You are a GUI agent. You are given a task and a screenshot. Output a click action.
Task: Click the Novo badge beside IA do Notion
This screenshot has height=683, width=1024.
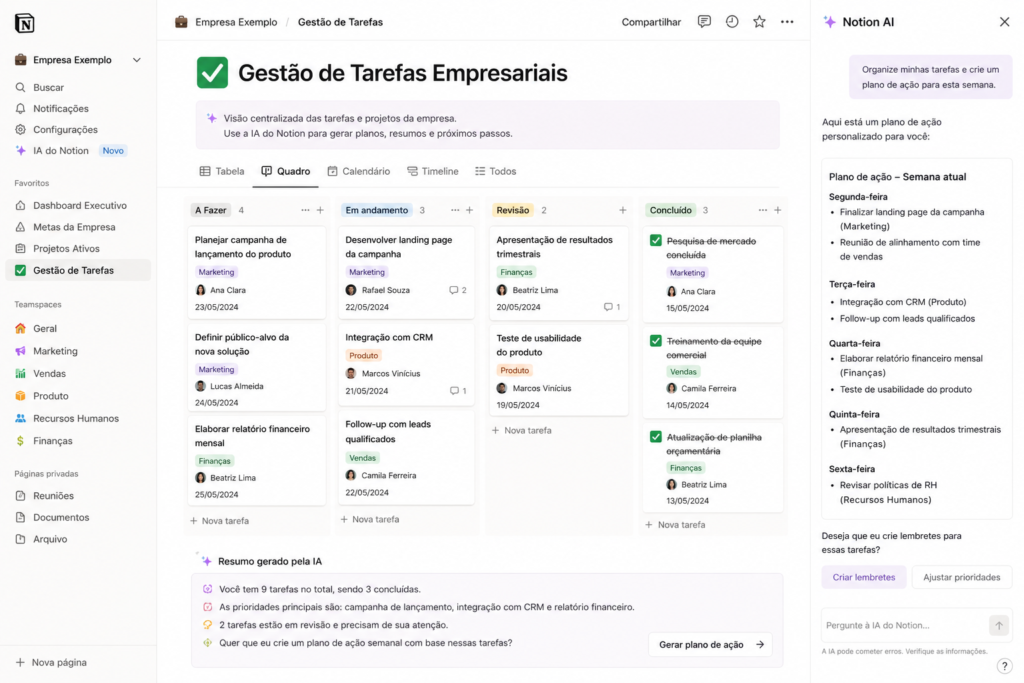pyautogui.click(x=112, y=151)
